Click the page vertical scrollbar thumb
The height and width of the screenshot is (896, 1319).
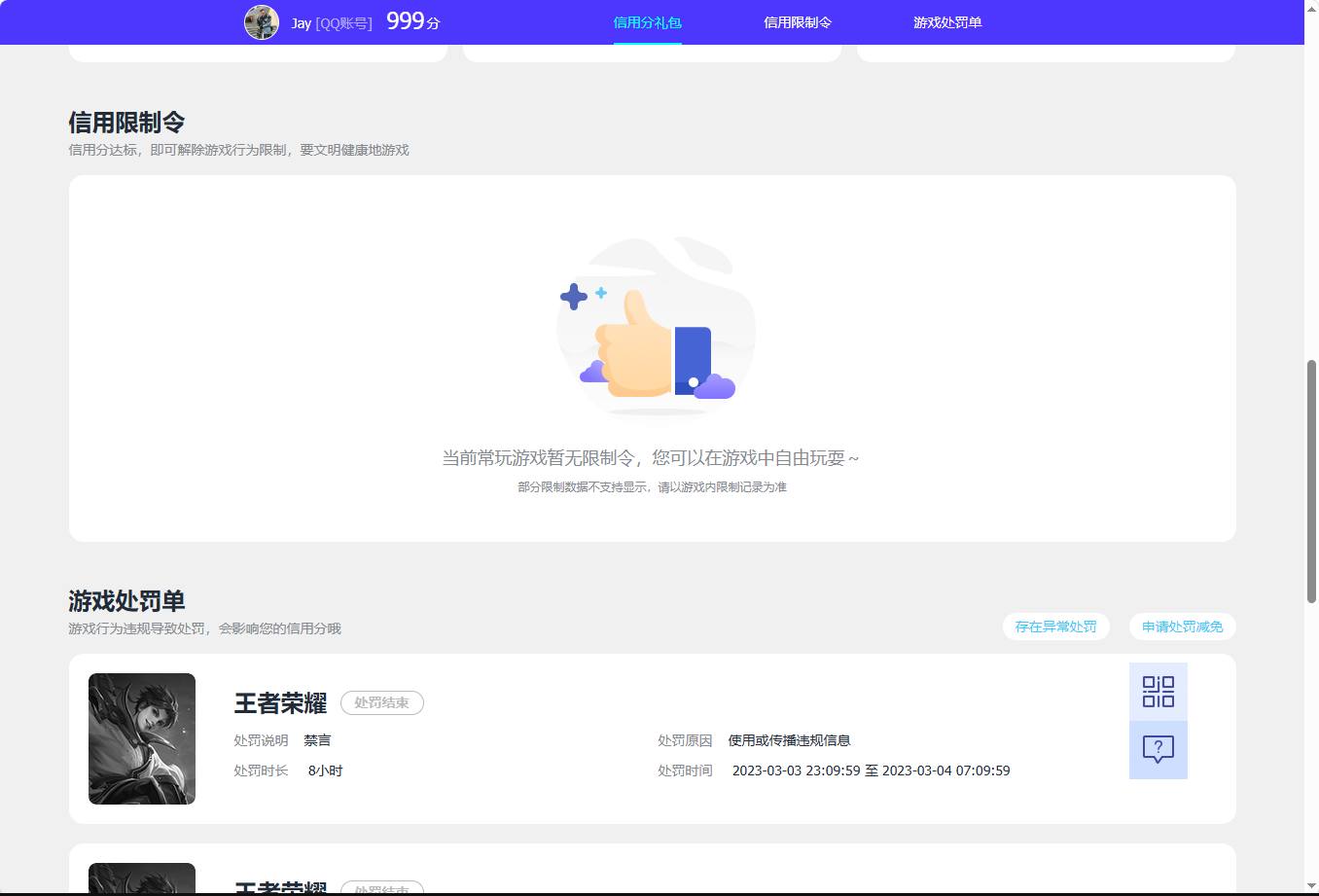point(1311,482)
